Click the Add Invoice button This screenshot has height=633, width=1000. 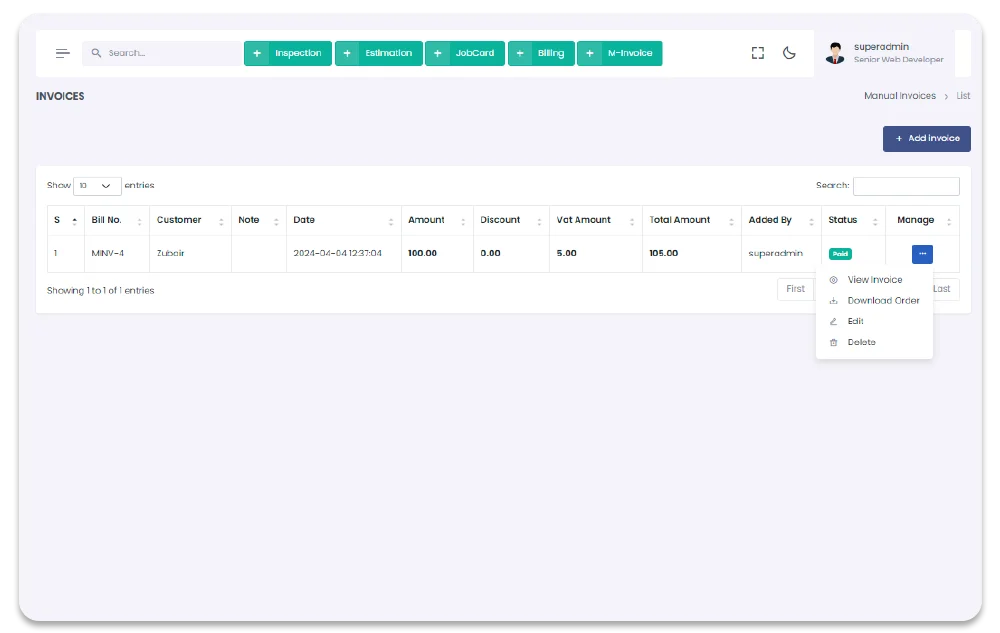[926, 139]
